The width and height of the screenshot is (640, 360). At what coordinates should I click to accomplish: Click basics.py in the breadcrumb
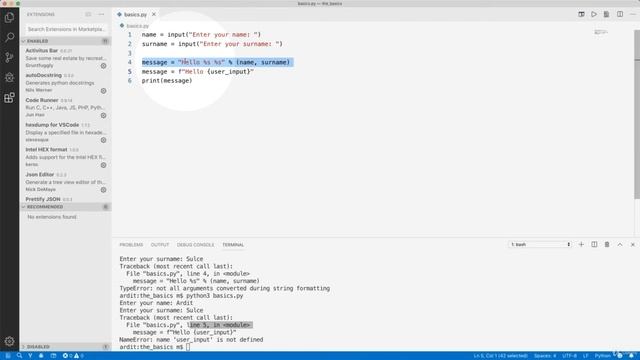137,26
